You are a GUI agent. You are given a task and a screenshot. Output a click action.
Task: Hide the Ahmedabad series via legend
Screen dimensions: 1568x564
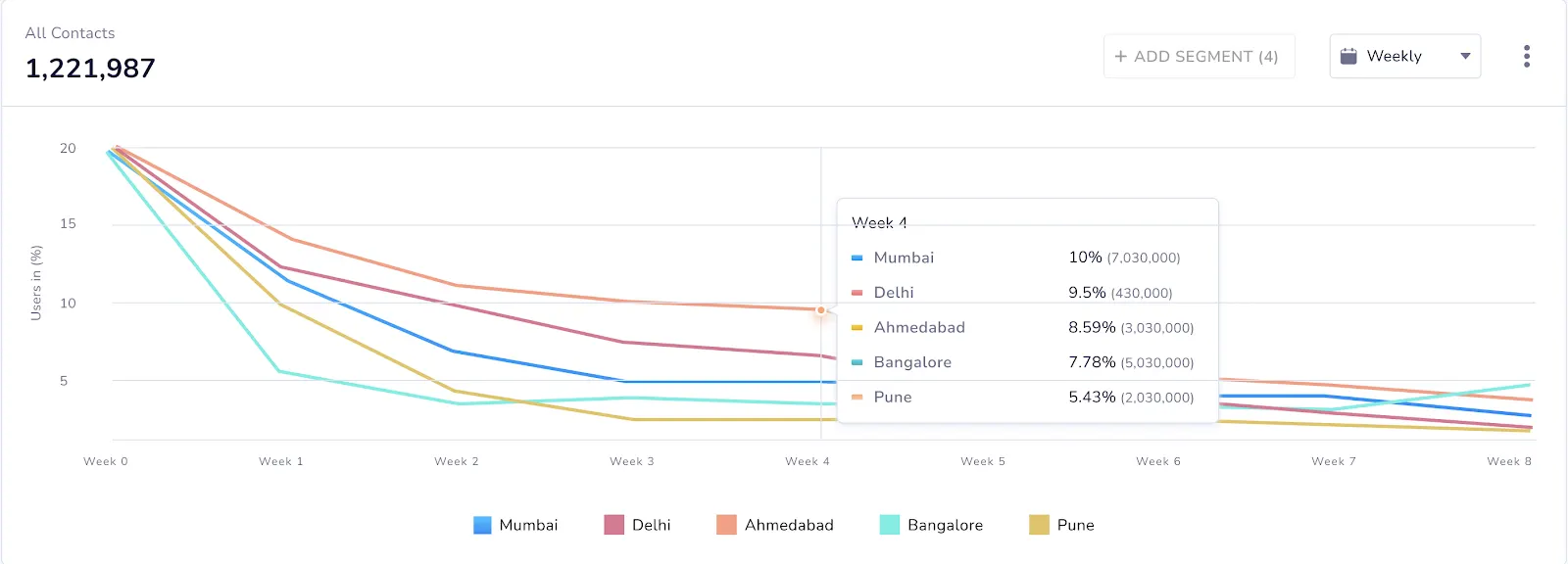(775, 525)
